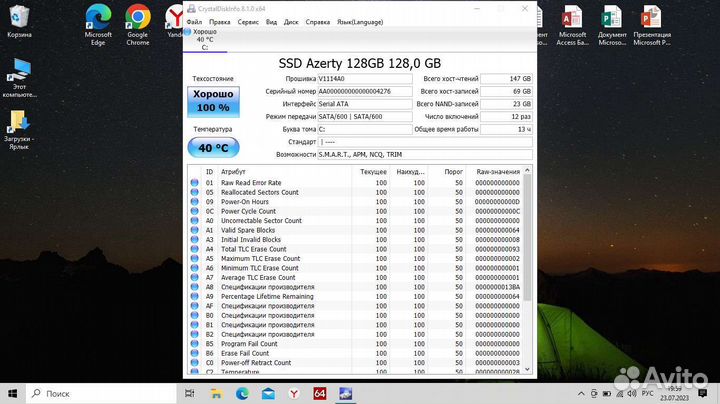The width and height of the screenshot is (720, 404).
Task: Click the Атрибут column header
Action: [233, 172]
